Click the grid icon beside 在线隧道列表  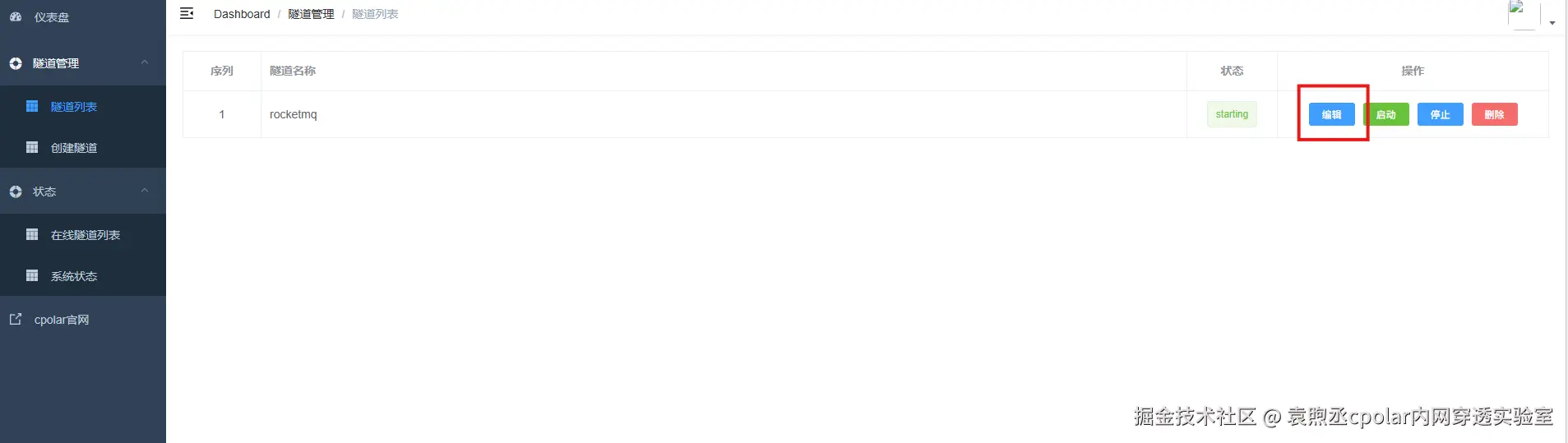pyautogui.click(x=32, y=234)
